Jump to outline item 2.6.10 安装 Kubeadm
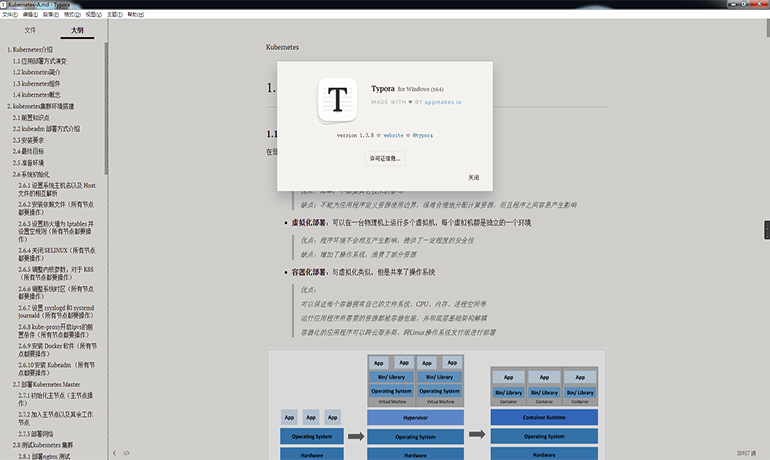Viewport: 770px width, 460px height. [57, 369]
